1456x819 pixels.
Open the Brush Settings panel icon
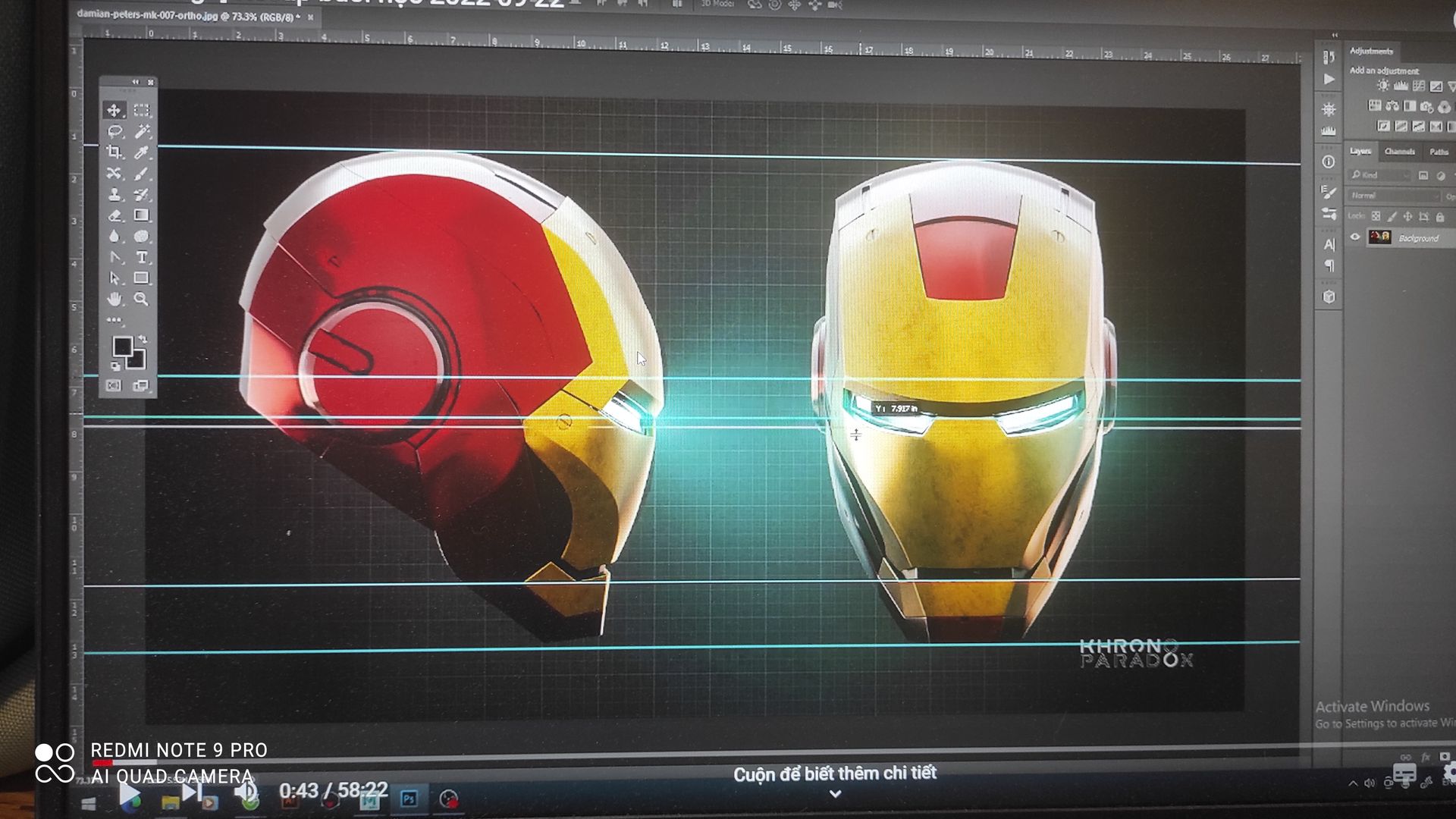(1329, 192)
